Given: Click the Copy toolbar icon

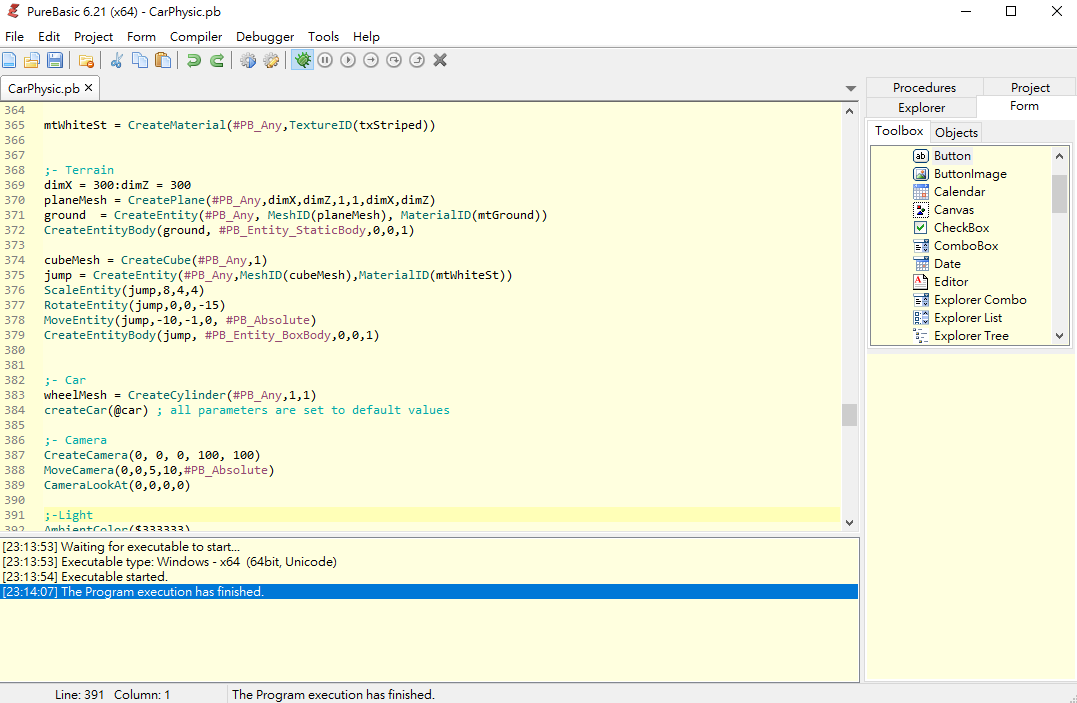Looking at the screenshot, I should pos(140,60).
